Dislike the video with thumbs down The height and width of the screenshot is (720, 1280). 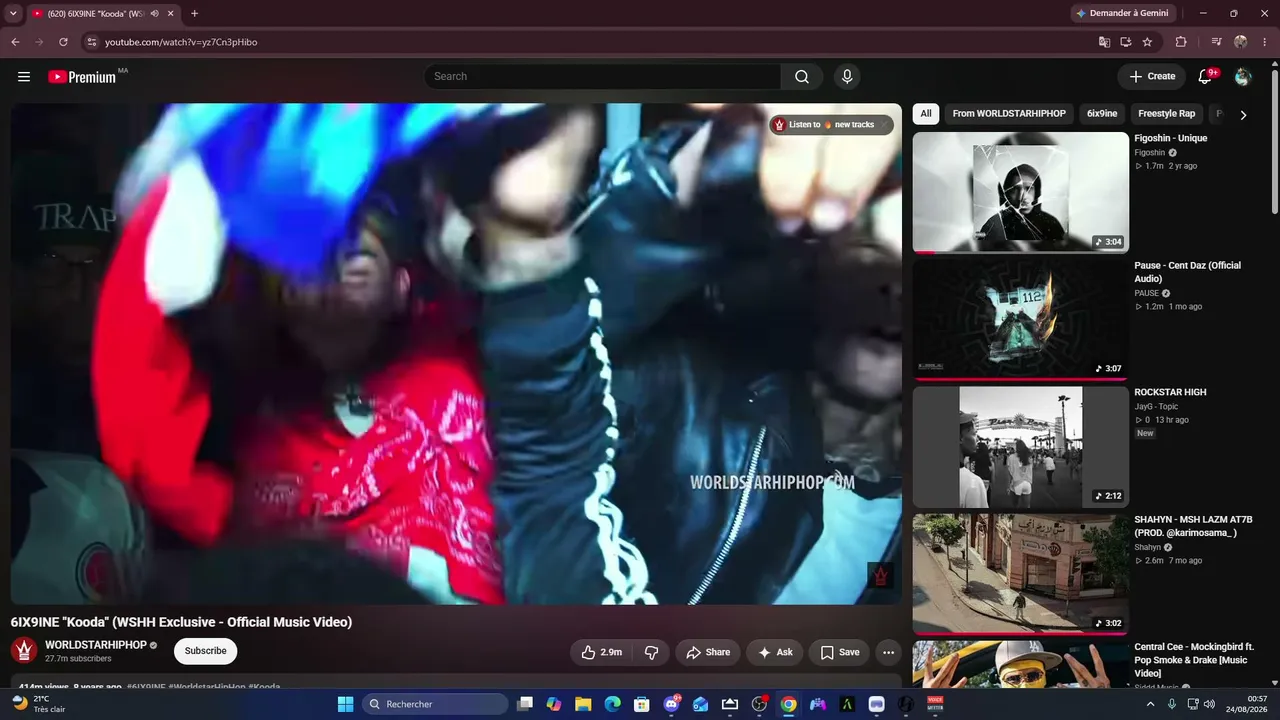651,652
